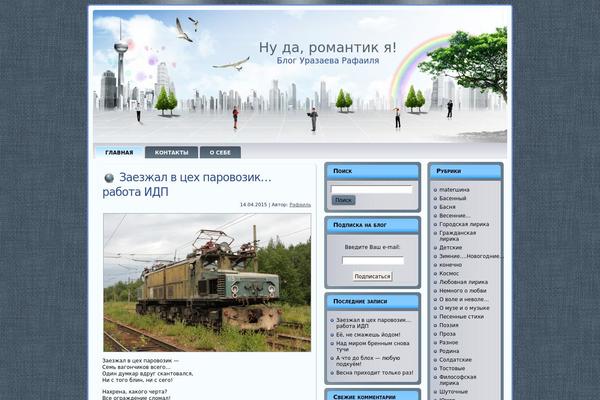Click the 'Последние записи' widget heading
The image size is (600, 400).
[x=360, y=302]
